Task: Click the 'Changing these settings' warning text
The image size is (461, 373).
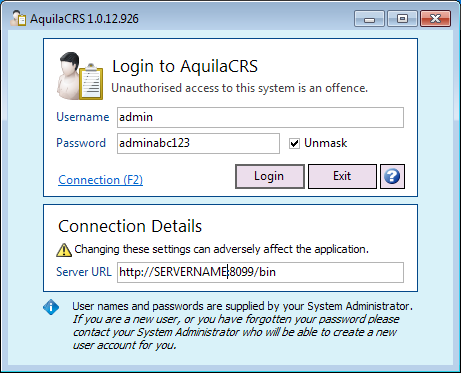Action: (x=221, y=249)
